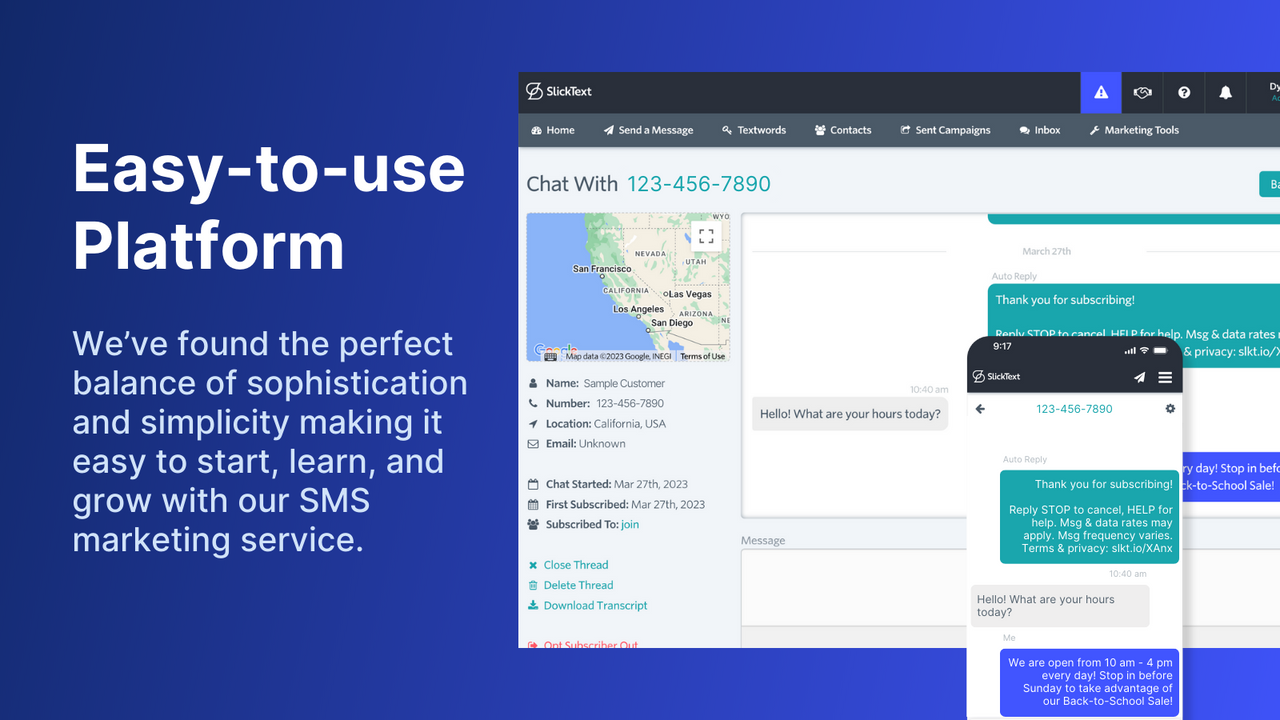
Task: Tap the SlickText logo on the mobile header
Action: click(997, 377)
